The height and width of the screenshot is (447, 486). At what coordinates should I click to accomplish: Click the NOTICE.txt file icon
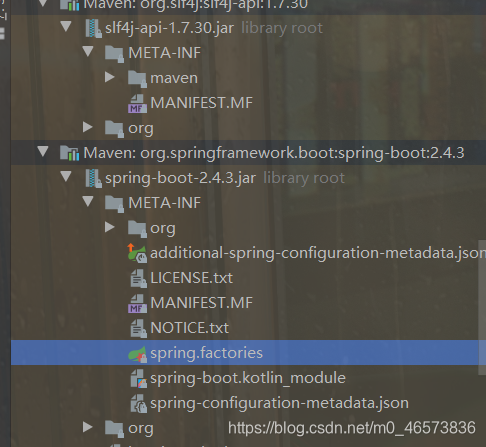[138, 329]
